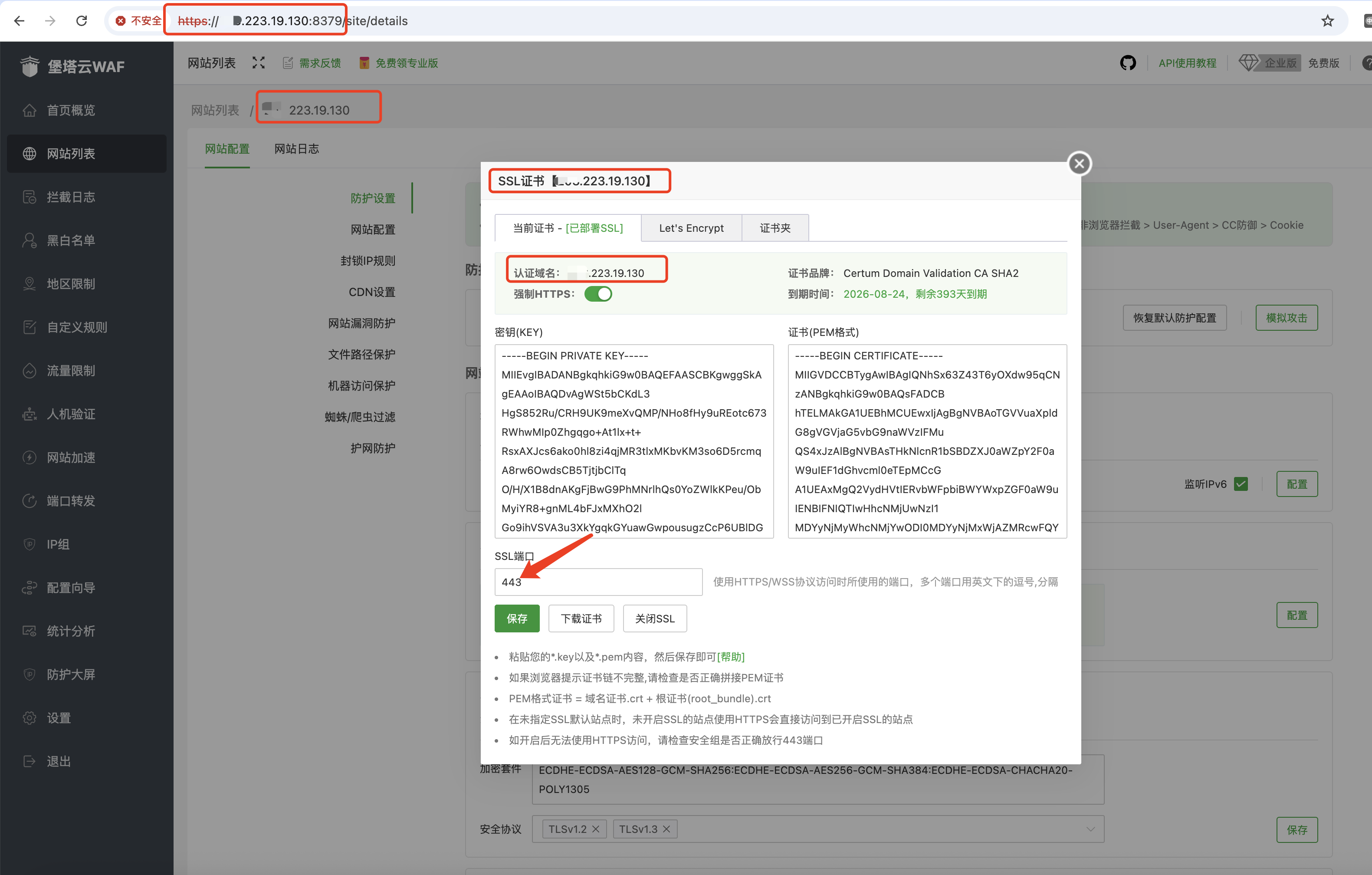The width and height of the screenshot is (1372, 875).
Task: Select 网站配置 in the settings menu
Action: coord(373,230)
